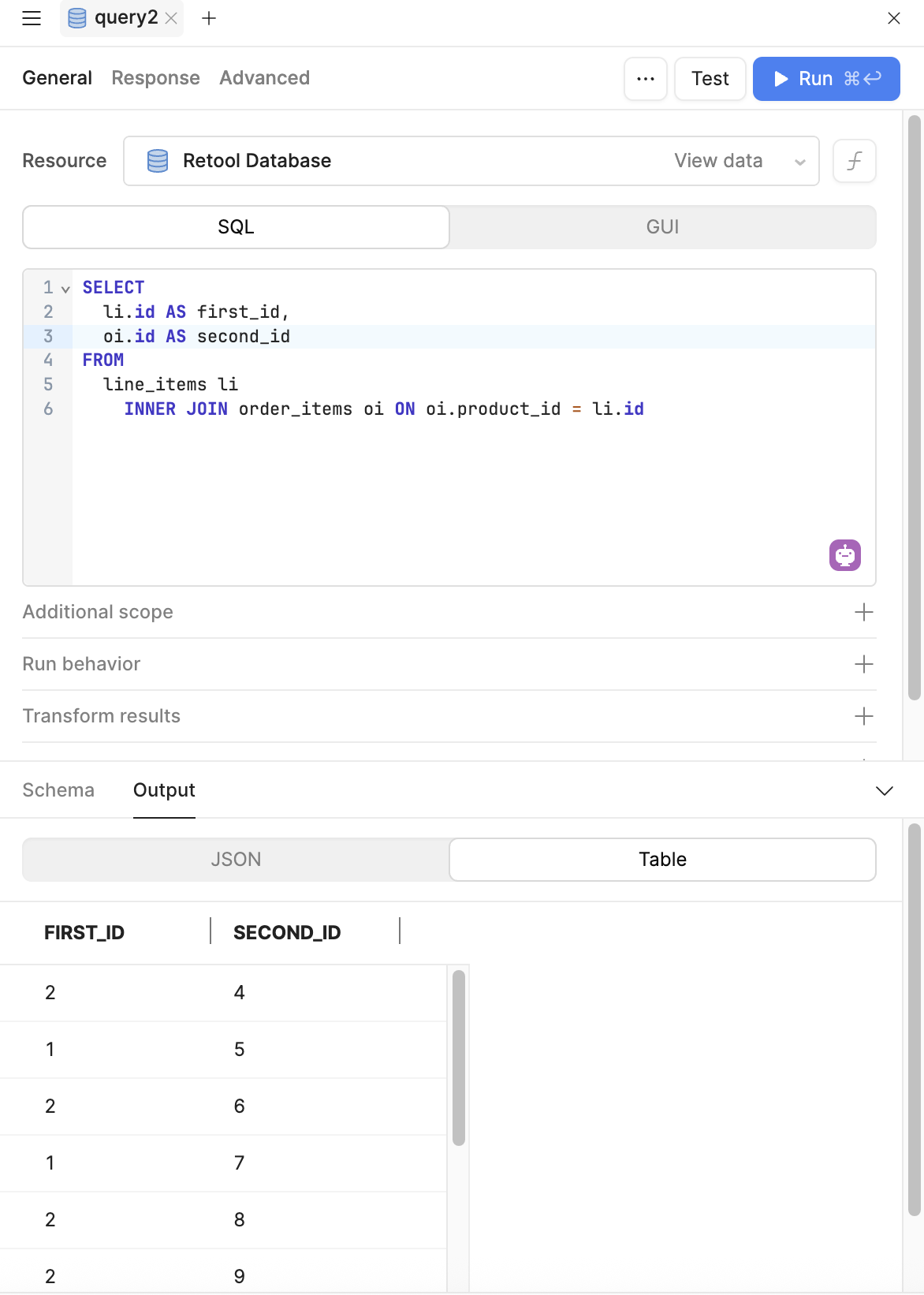Click the Test button
924x1295 pixels.
coord(710,79)
